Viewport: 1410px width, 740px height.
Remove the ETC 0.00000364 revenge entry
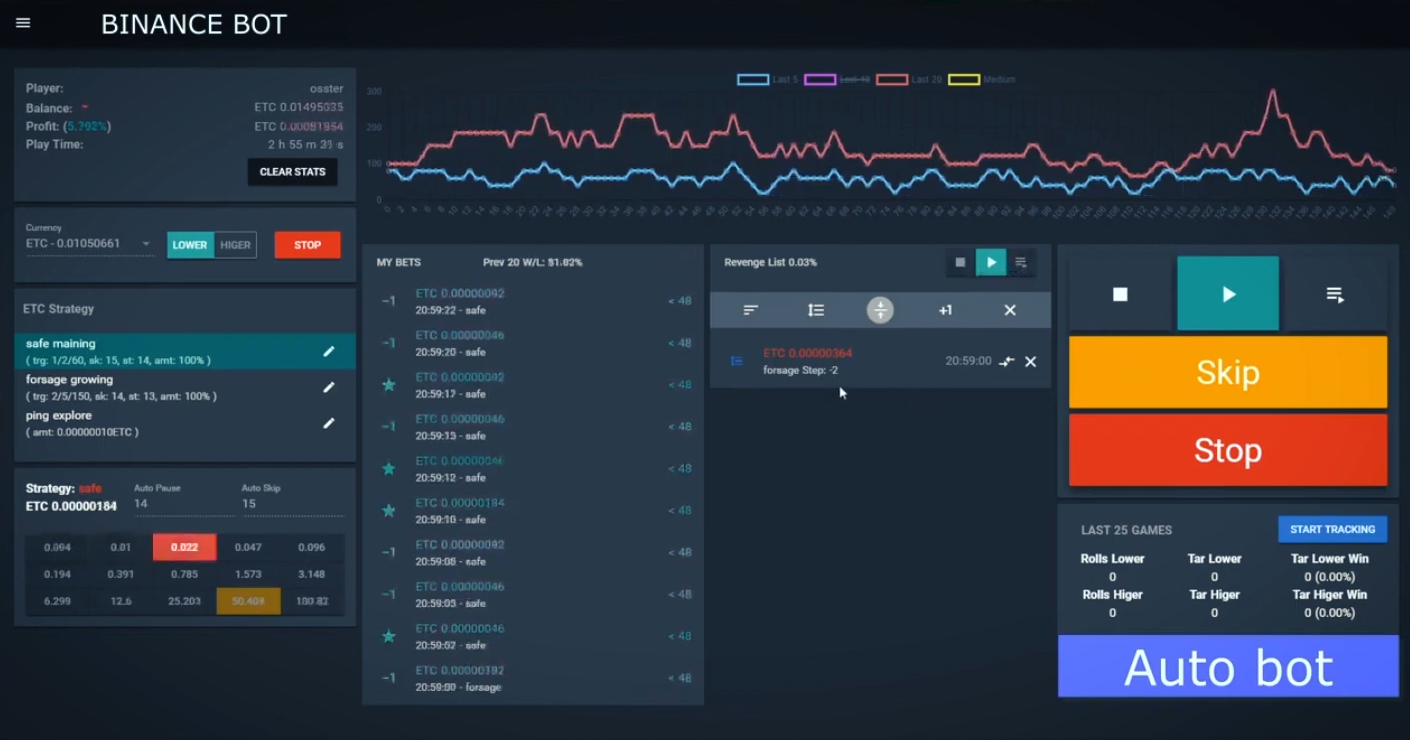tap(1030, 361)
